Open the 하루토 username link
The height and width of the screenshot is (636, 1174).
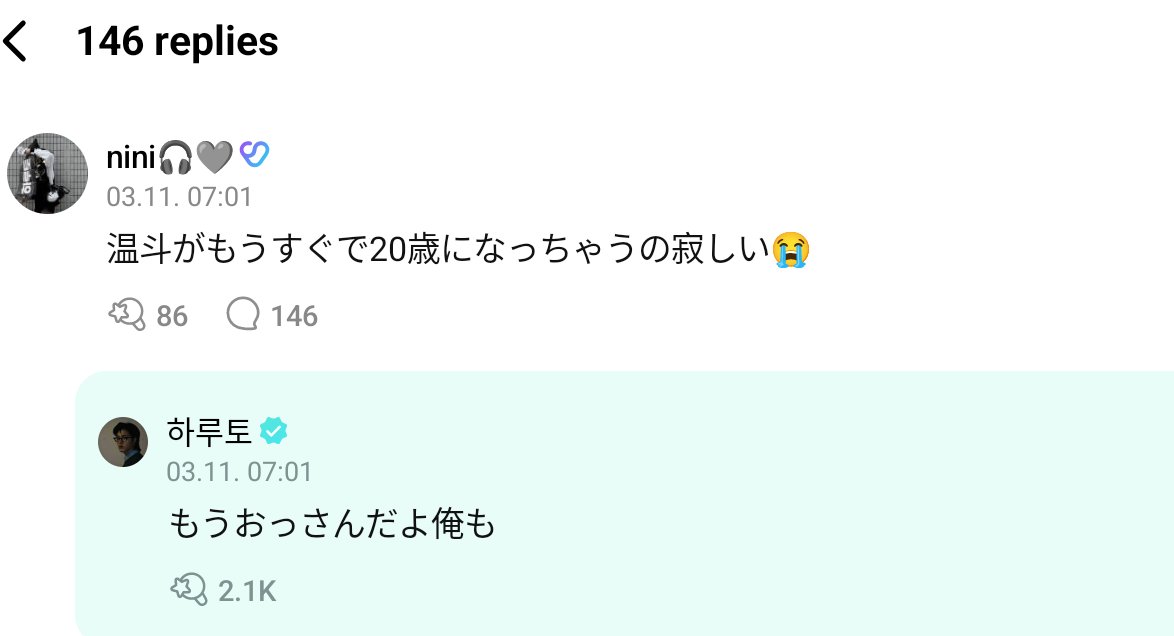[x=209, y=431]
